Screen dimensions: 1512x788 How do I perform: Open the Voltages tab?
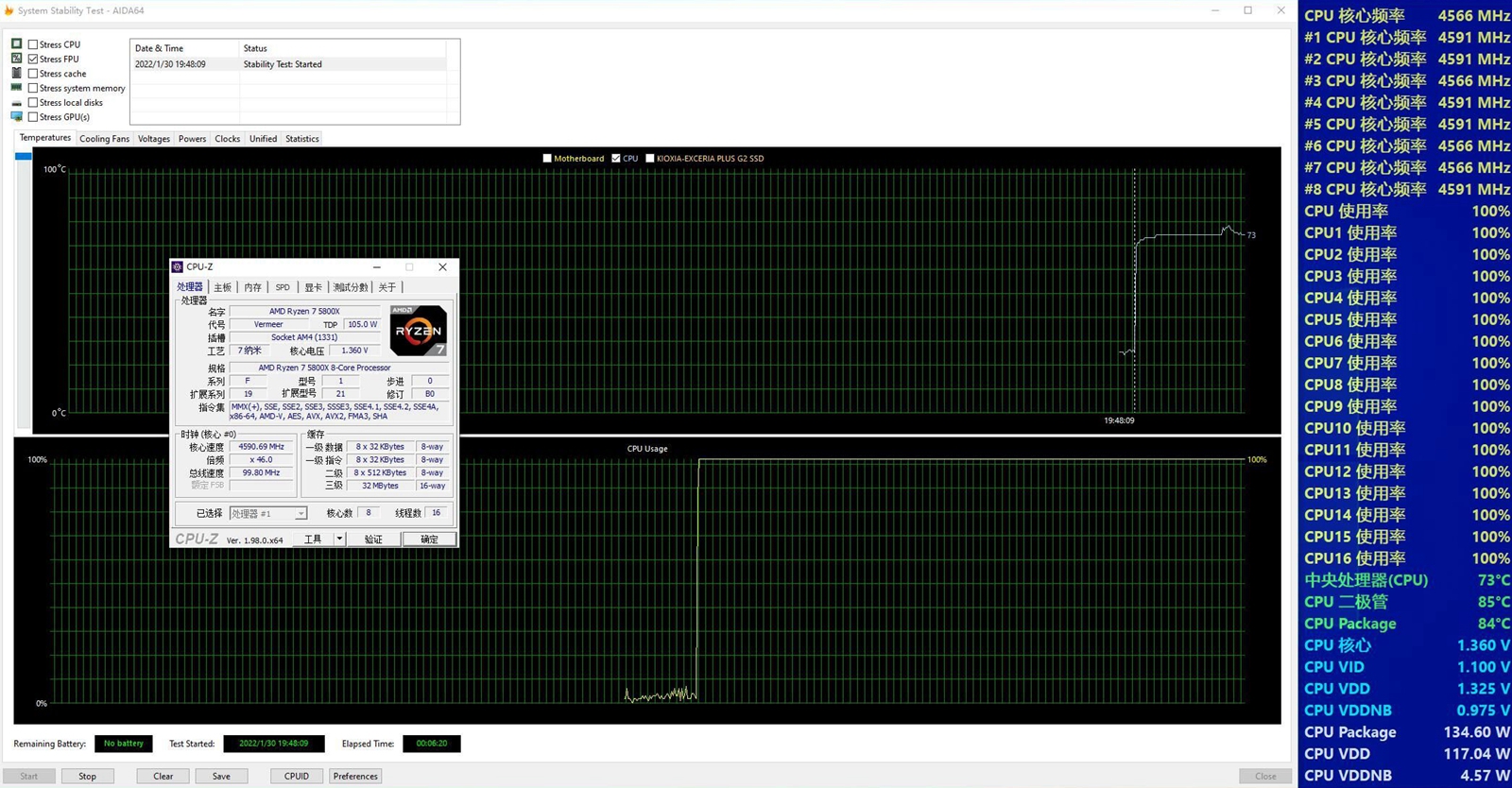click(154, 139)
